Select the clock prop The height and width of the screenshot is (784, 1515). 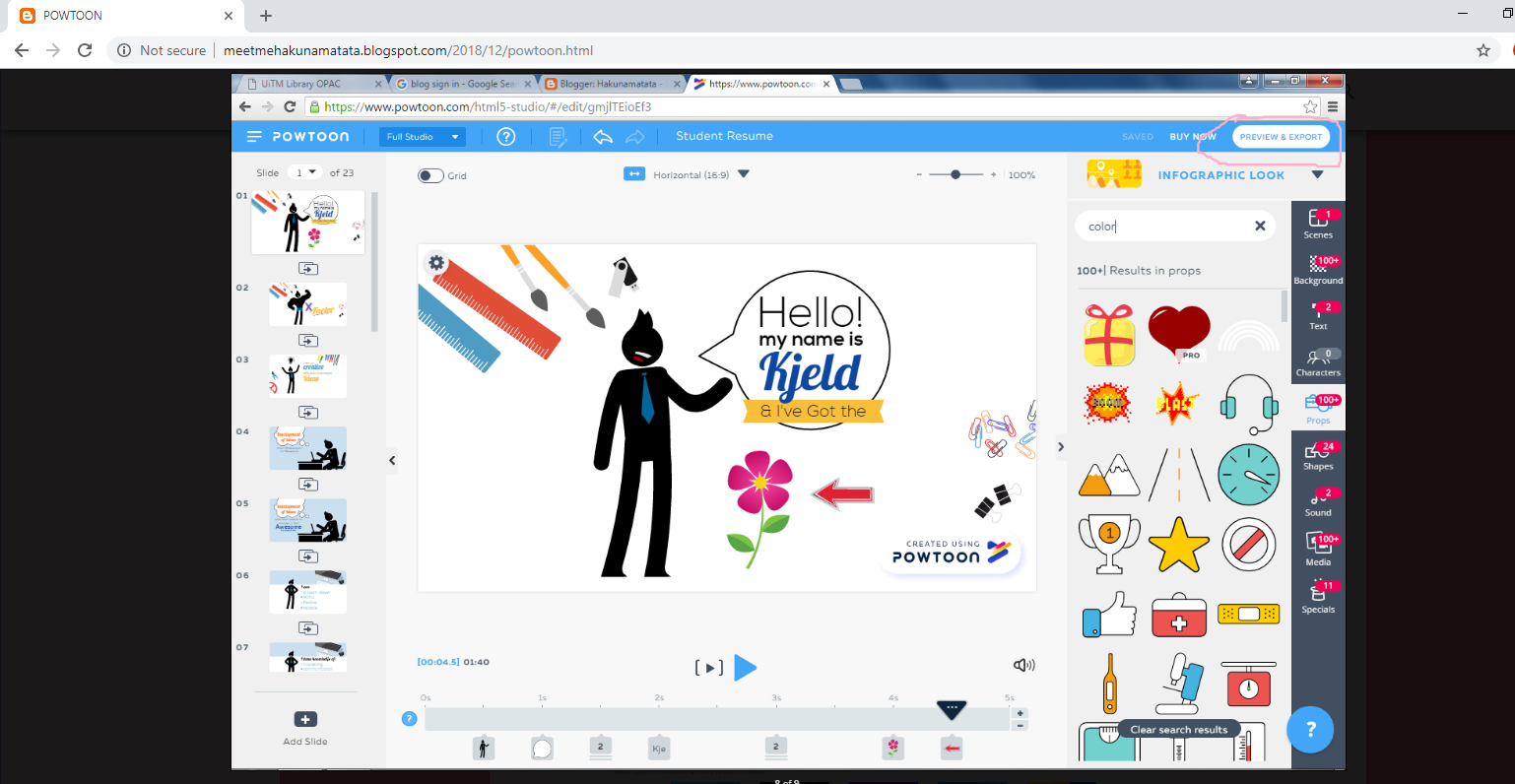(x=1249, y=475)
